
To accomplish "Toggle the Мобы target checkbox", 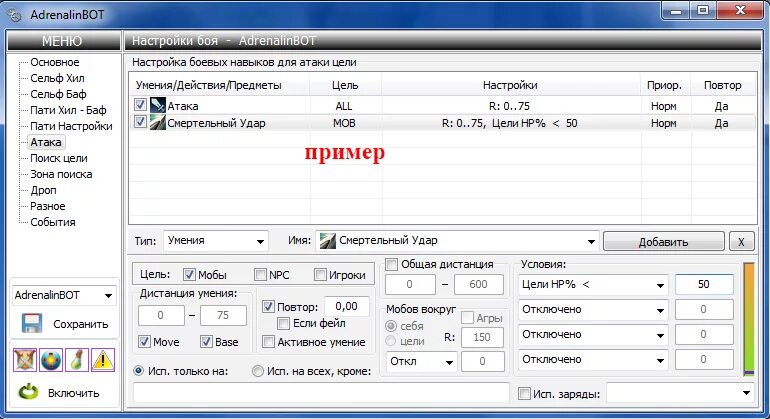I will tap(189, 275).
